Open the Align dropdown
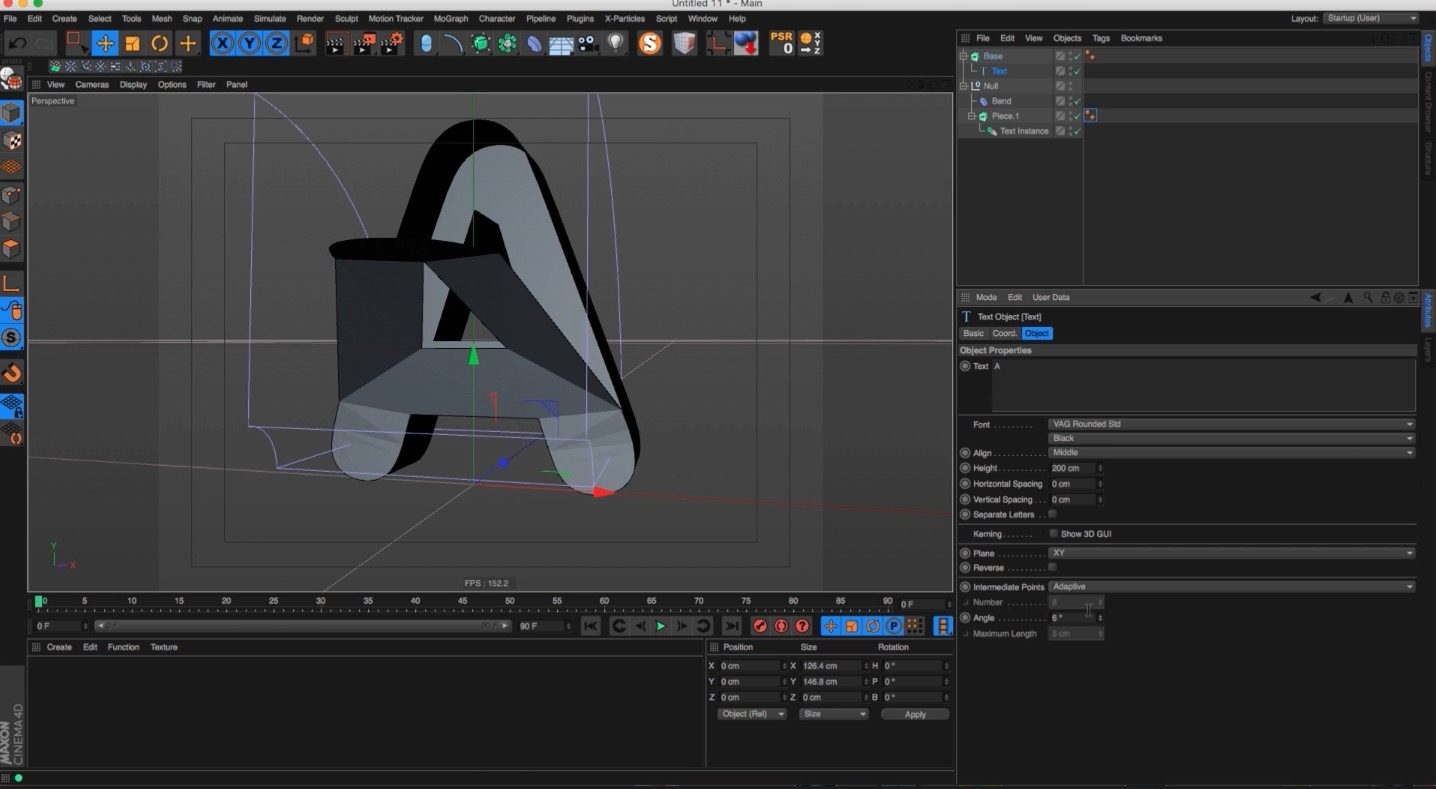Image resolution: width=1436 pixels, height=789 pixels. (x=1231, y=453)
